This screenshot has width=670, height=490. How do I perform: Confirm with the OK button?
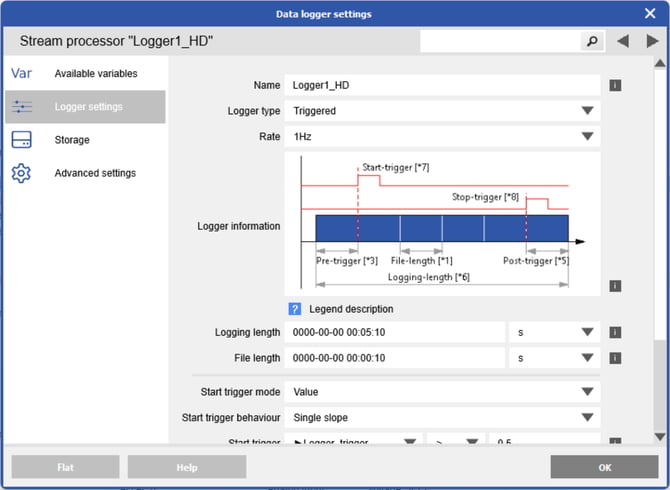tap(604, 467)
